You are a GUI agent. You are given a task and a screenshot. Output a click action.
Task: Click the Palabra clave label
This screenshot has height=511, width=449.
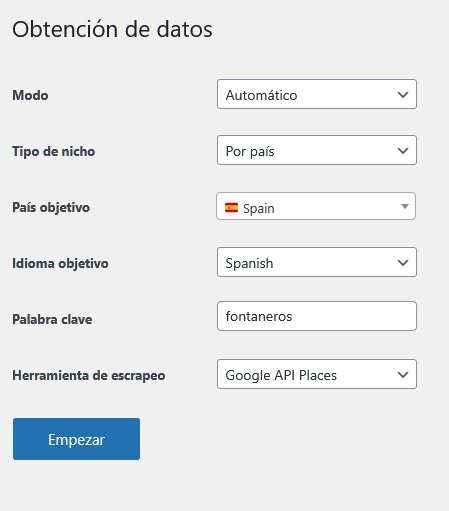[52, 319]
